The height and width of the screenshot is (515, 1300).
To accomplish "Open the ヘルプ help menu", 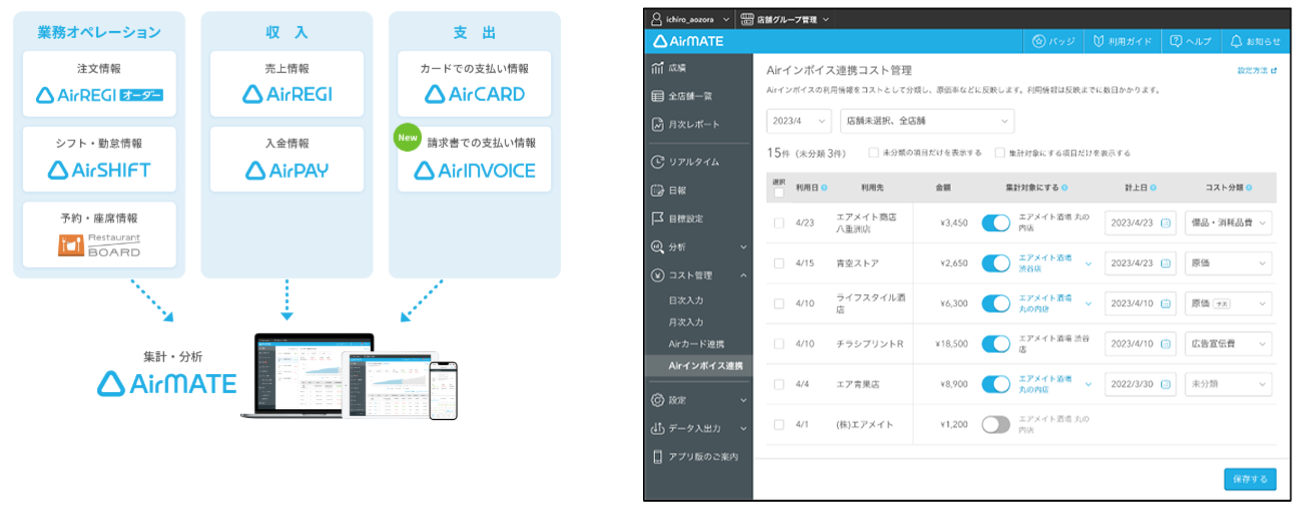I will tap(1190, 41).
